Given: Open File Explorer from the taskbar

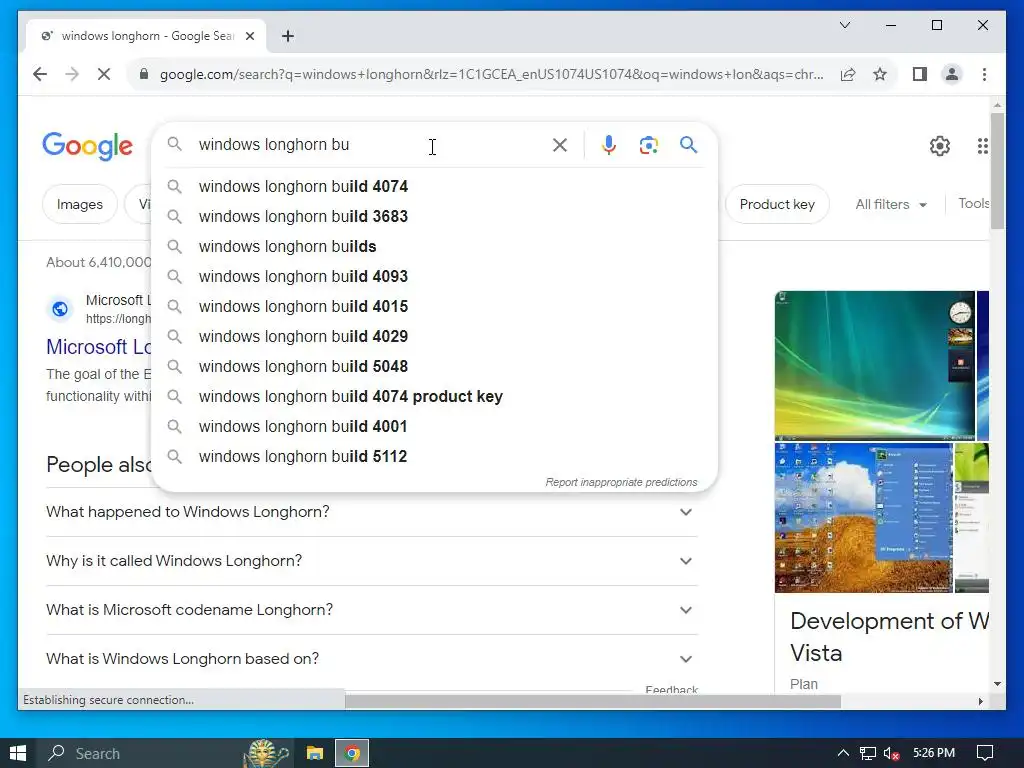Looking at the screenshot, I should tap(315, 753).
